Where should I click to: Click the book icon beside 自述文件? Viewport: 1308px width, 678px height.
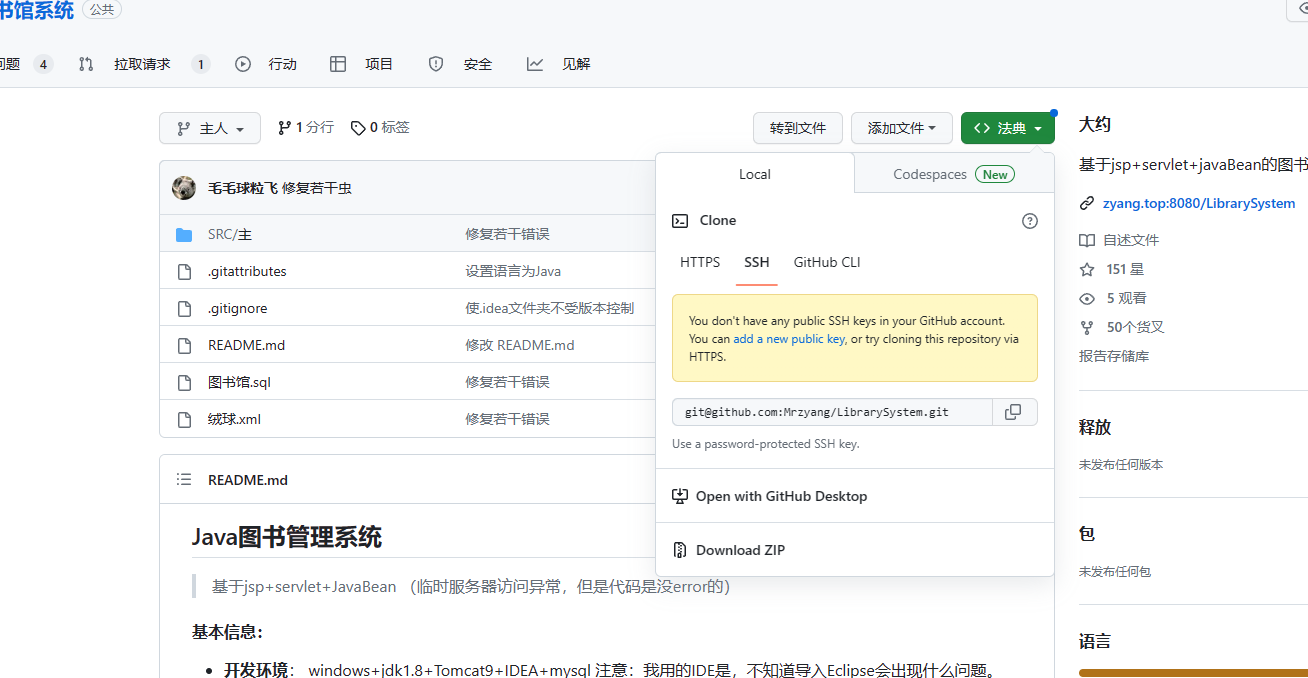pyautogui.click(x=1087, y=241)
